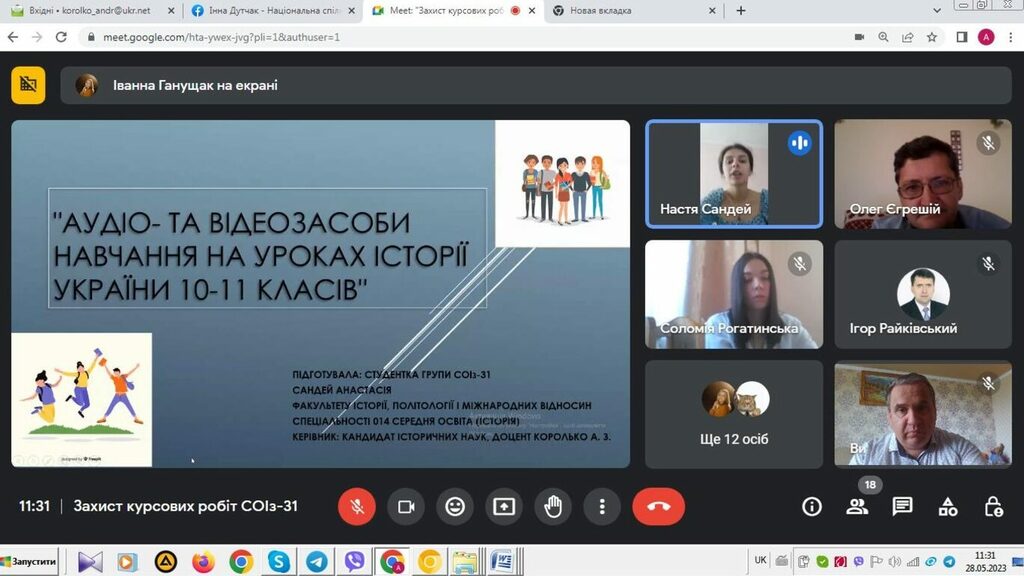Open the host controls lock icon

tap(992, 507)
